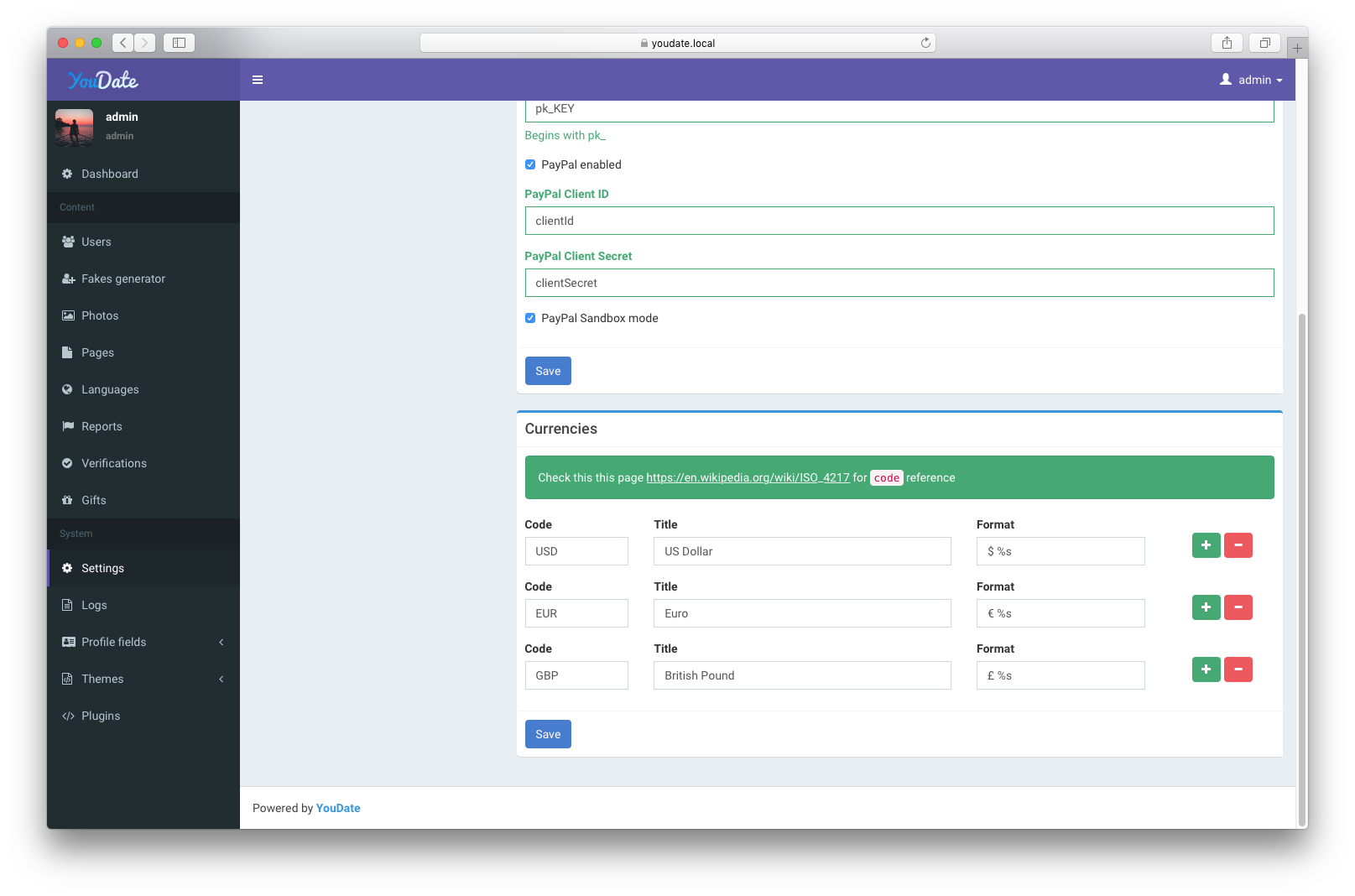Remove the EUR currency with red minus
This screenshot has height=896, width=1355.
pyautogui.click(x=1238, y=607)
